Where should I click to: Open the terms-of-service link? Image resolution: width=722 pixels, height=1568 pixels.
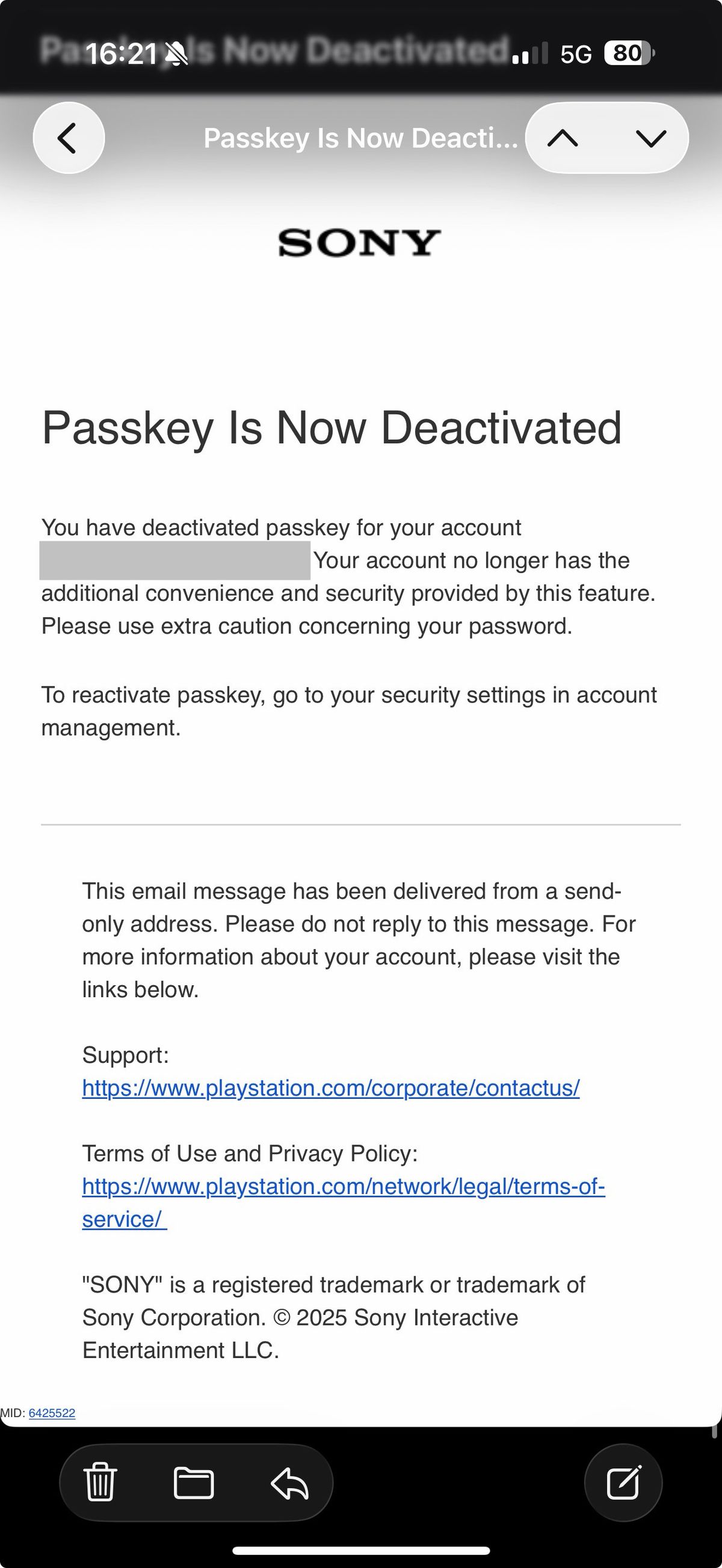tap(343, 1186)
